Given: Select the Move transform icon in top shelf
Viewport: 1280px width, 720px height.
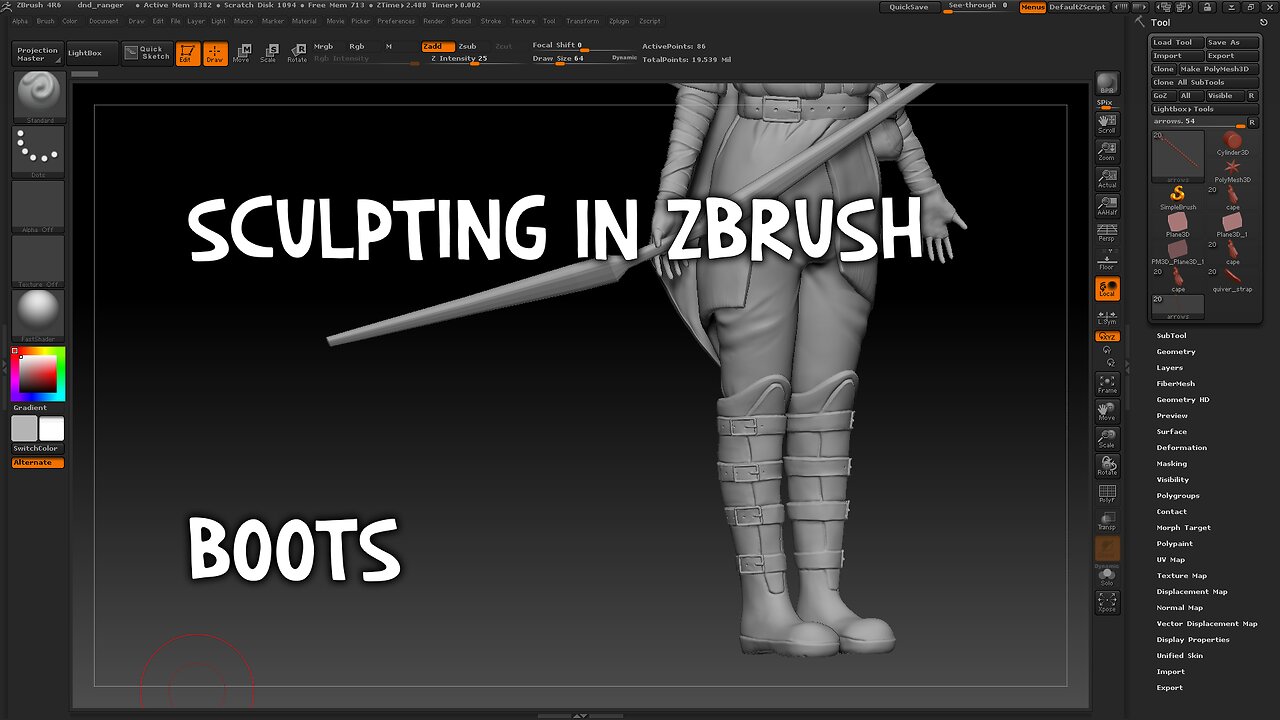Looking at the screenshot, I should click(x=241, y=54).
